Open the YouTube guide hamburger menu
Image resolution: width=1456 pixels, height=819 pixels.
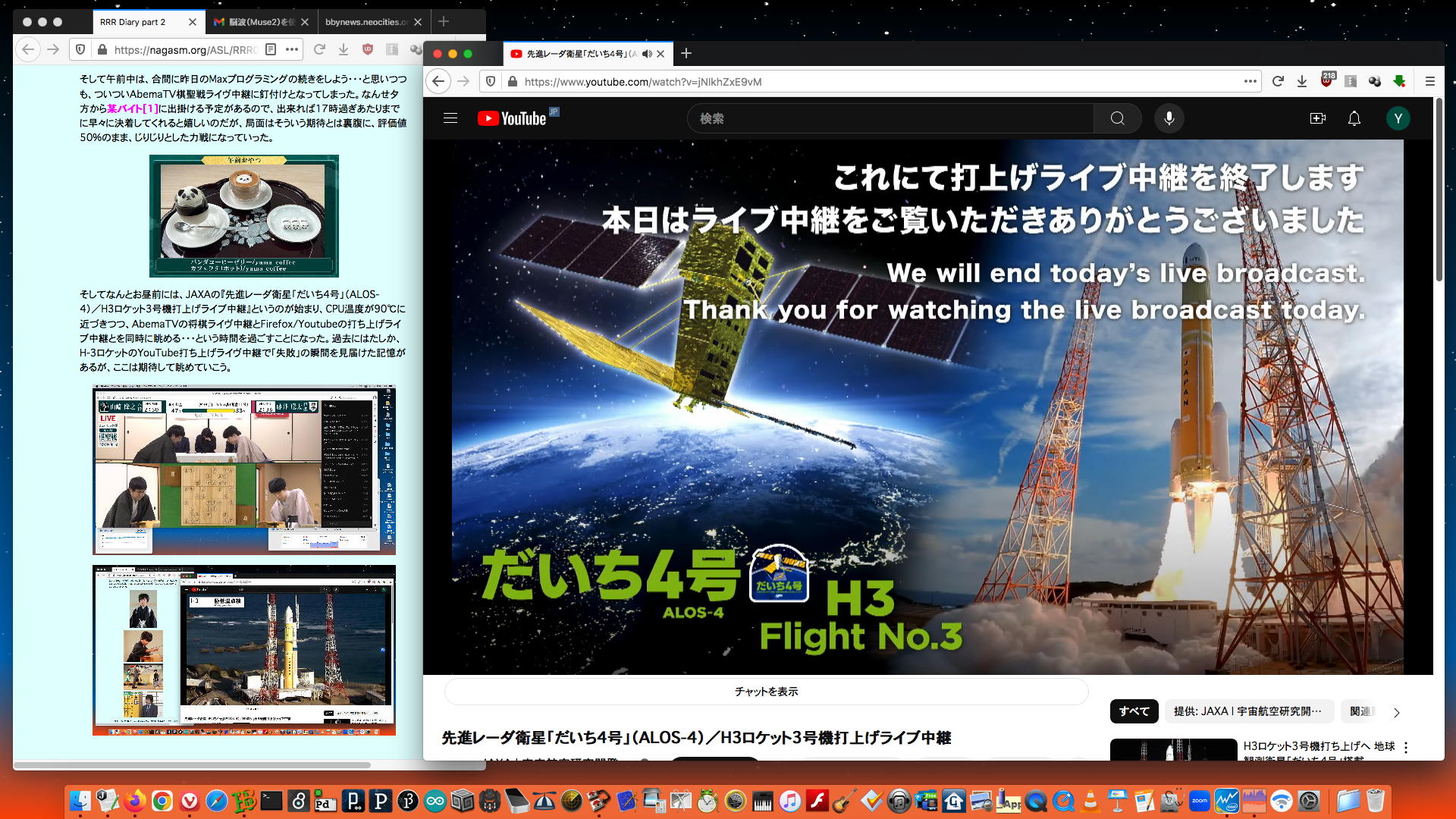450,118
